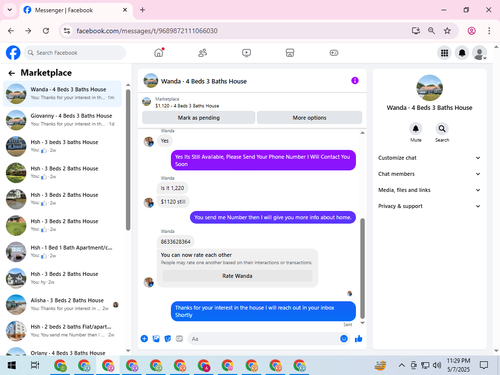This screenshot has width=500, height=375.
Task: Click the install app icon in address bar
Action: (416, 31)
